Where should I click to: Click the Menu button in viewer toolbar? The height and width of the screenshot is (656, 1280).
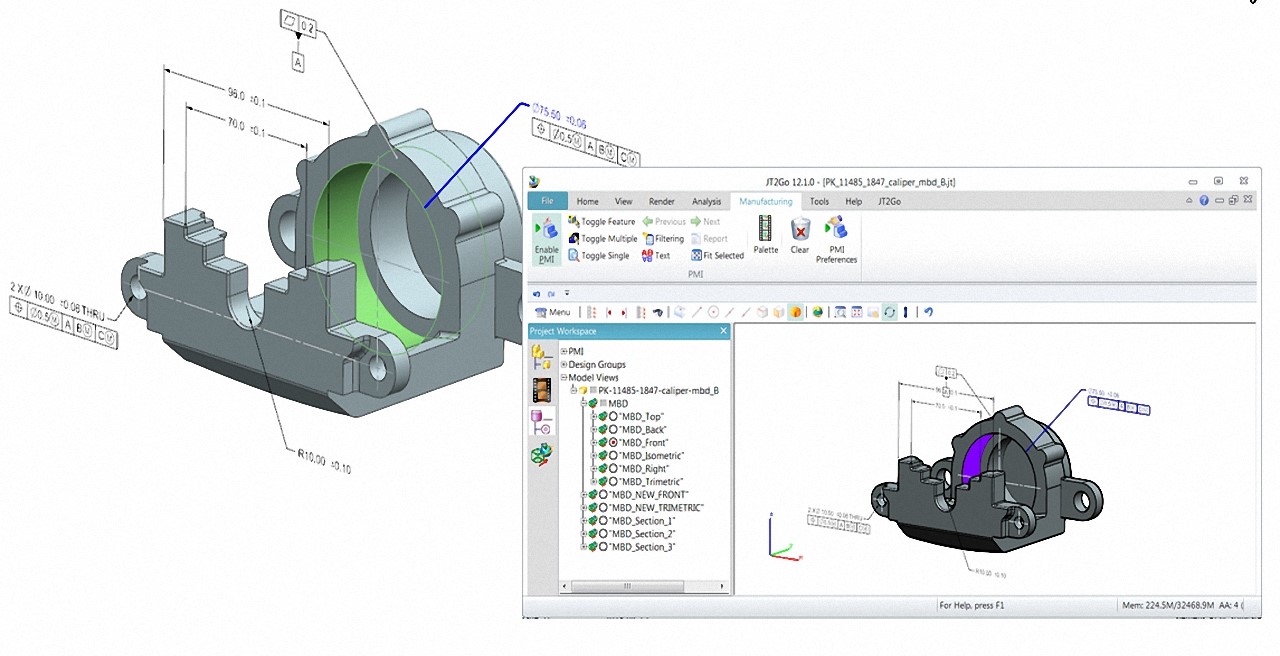[553, 312]
